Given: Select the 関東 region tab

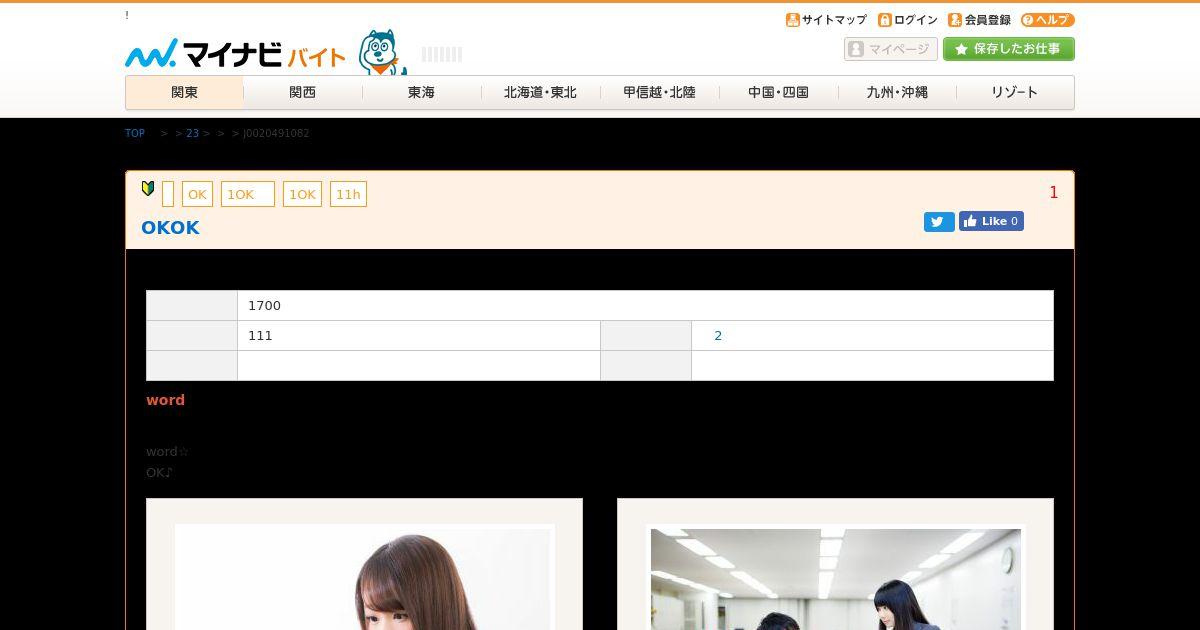Looking at the screenshot, I should pos(184,92).
